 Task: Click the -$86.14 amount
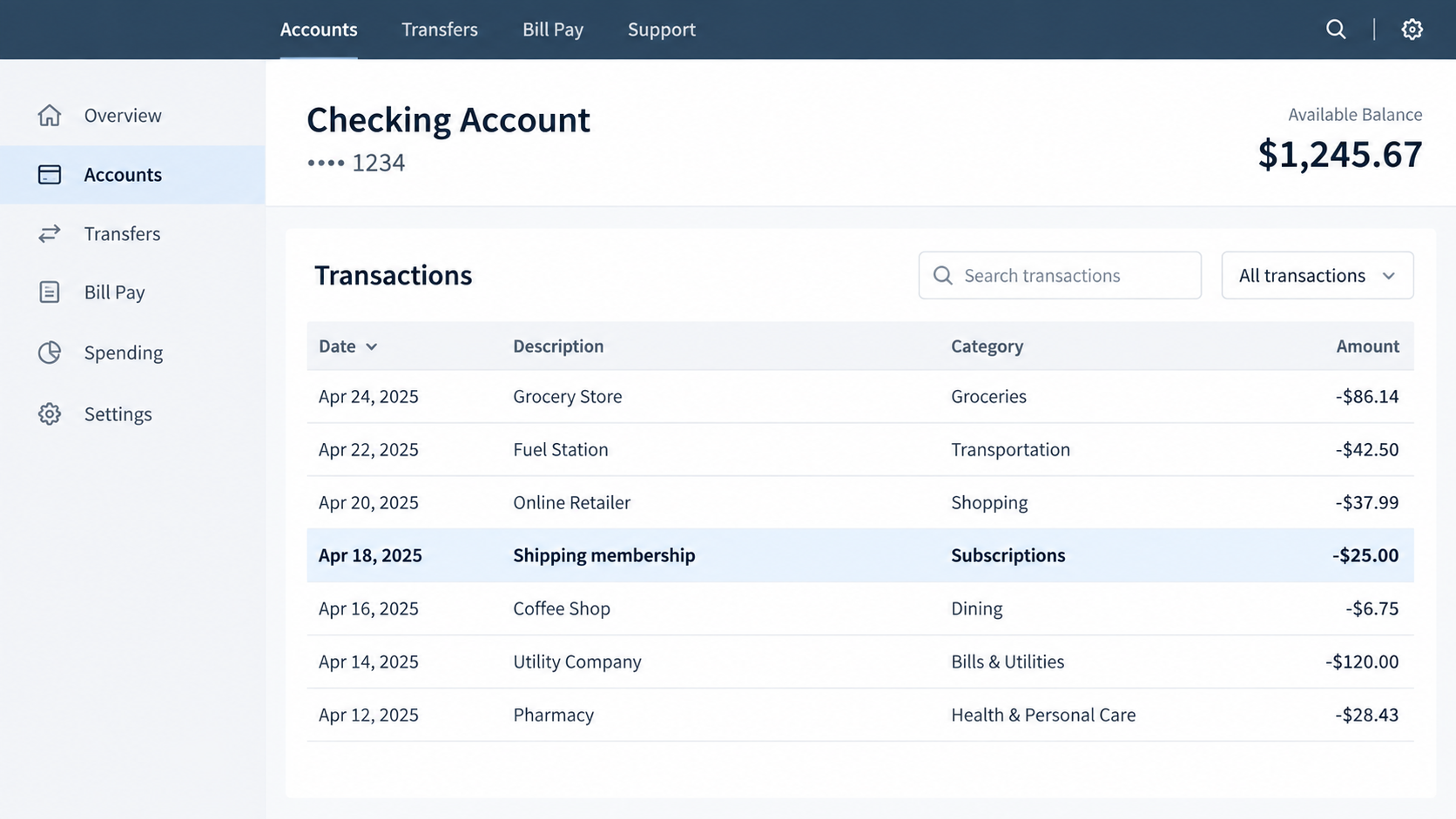click(x=1367, y=397)
